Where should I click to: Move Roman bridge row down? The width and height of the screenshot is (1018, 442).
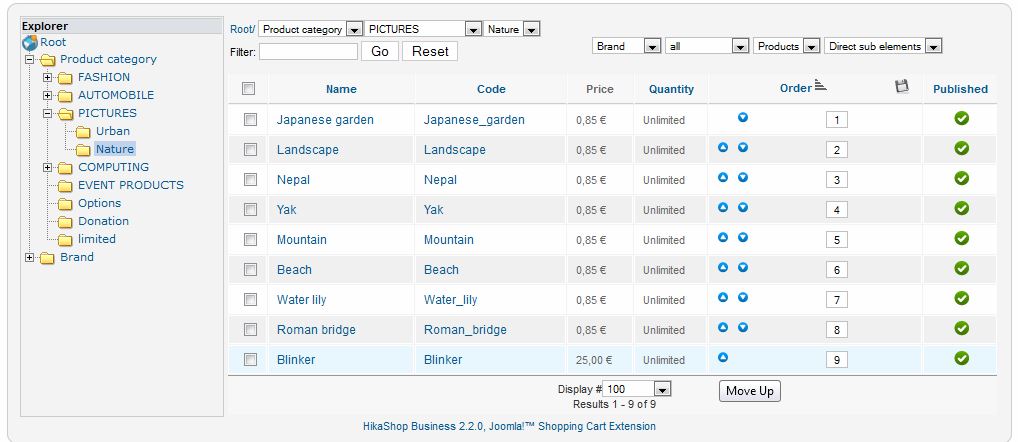tap(743, 327)
